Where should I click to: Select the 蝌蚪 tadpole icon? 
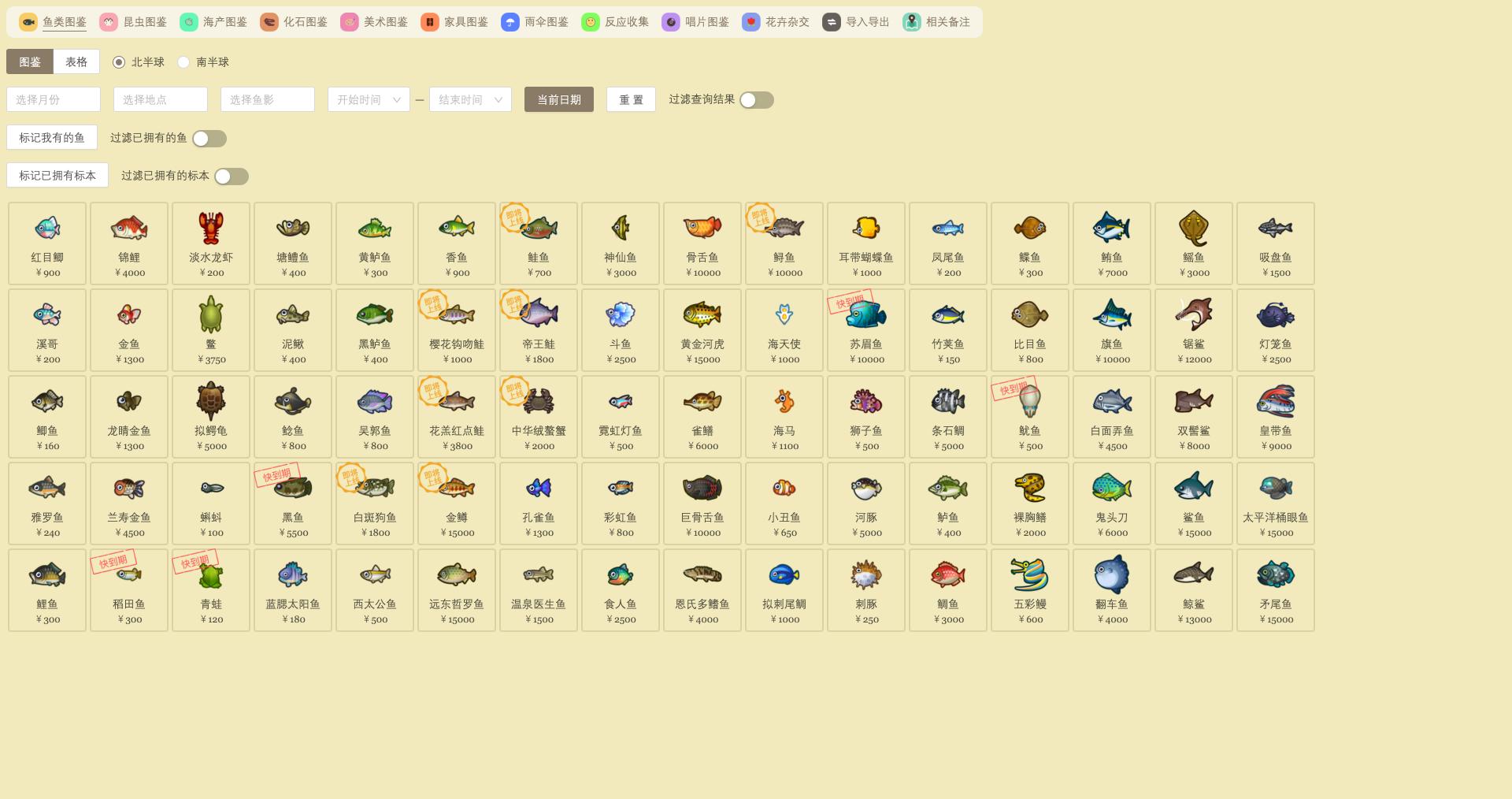211,488
